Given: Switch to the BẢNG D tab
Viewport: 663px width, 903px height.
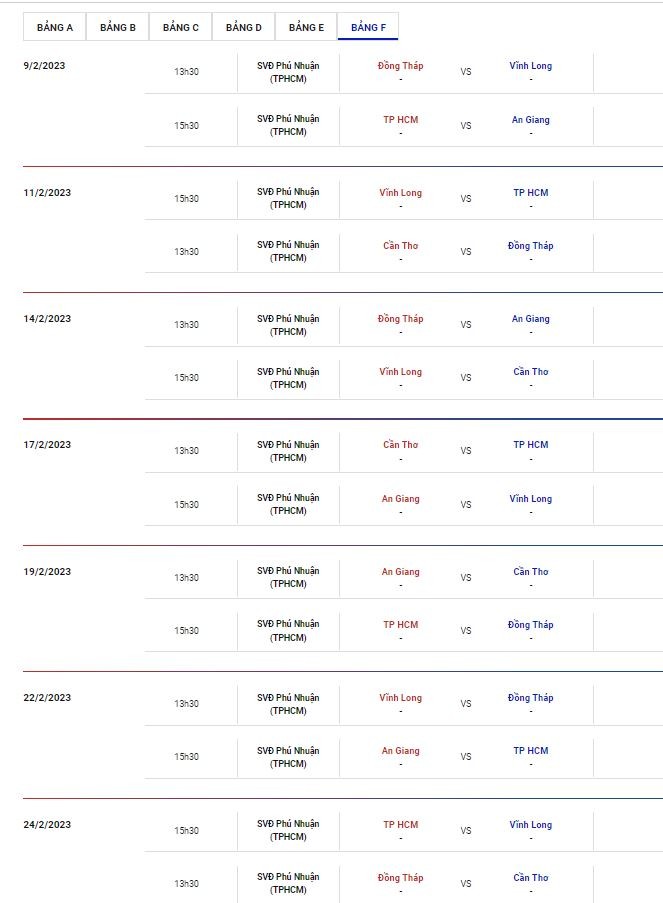Looking at the screenshot, I should (x=244, y=27).
